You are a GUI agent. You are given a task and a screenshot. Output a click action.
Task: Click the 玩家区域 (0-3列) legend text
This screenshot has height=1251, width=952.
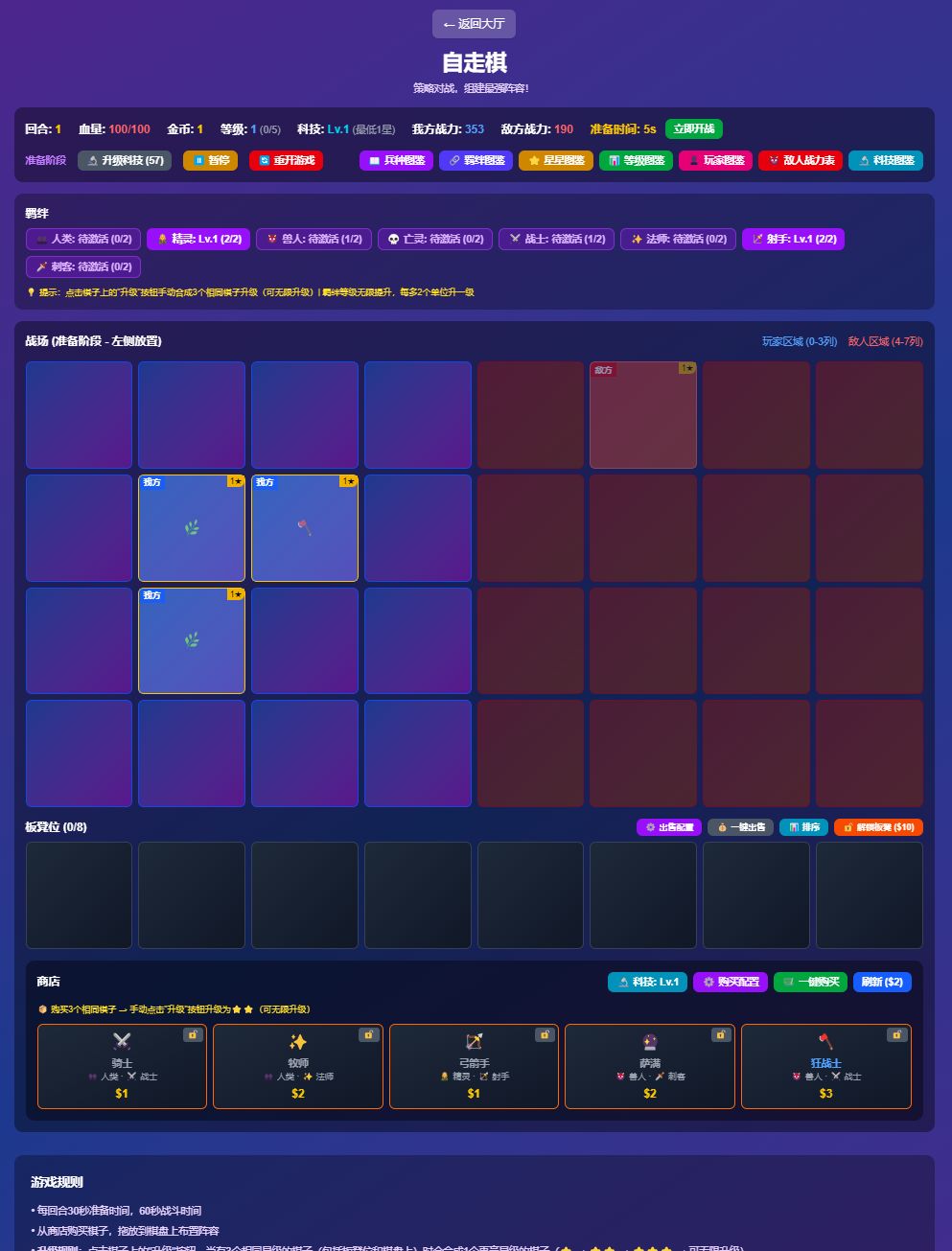click(x=800, y=341)
